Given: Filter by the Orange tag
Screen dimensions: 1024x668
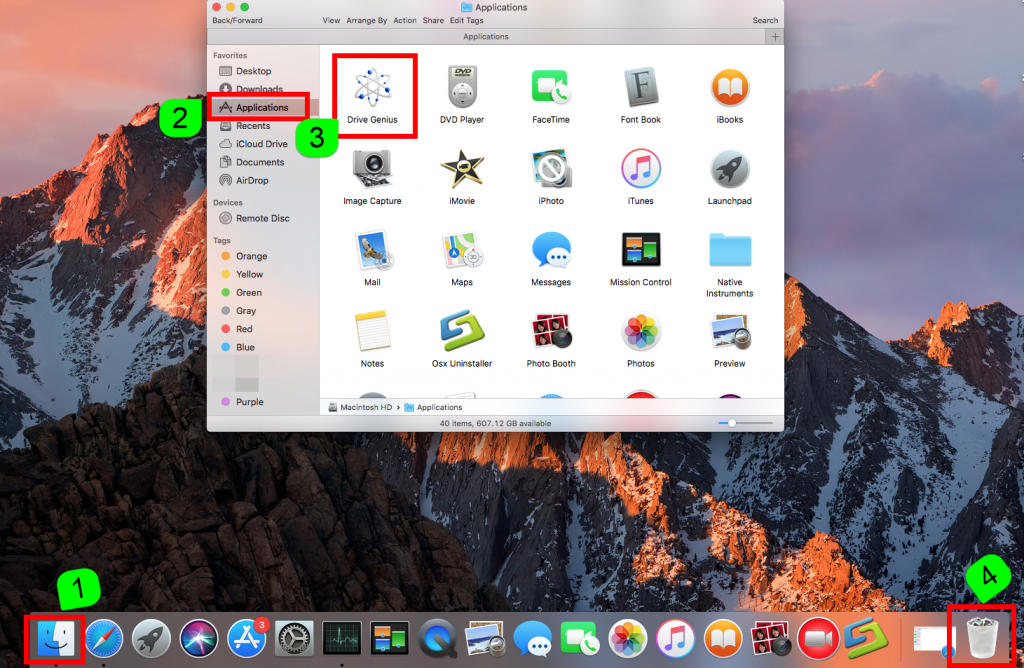Looking at the screenshot, I should click(x=251, y=256).
